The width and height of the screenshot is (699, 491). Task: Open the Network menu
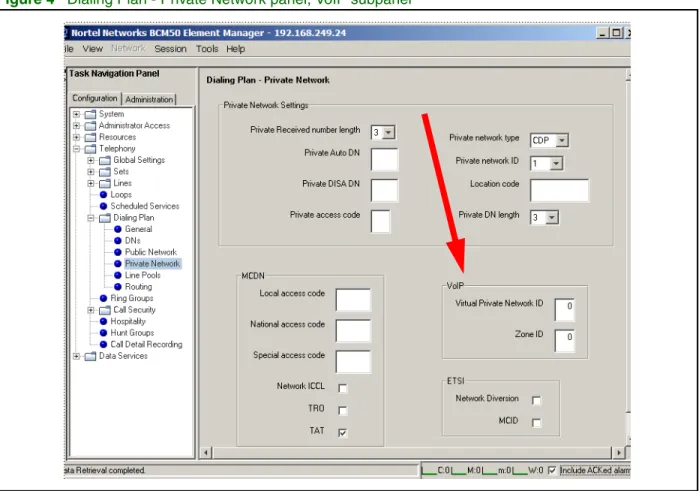(128, 49)
